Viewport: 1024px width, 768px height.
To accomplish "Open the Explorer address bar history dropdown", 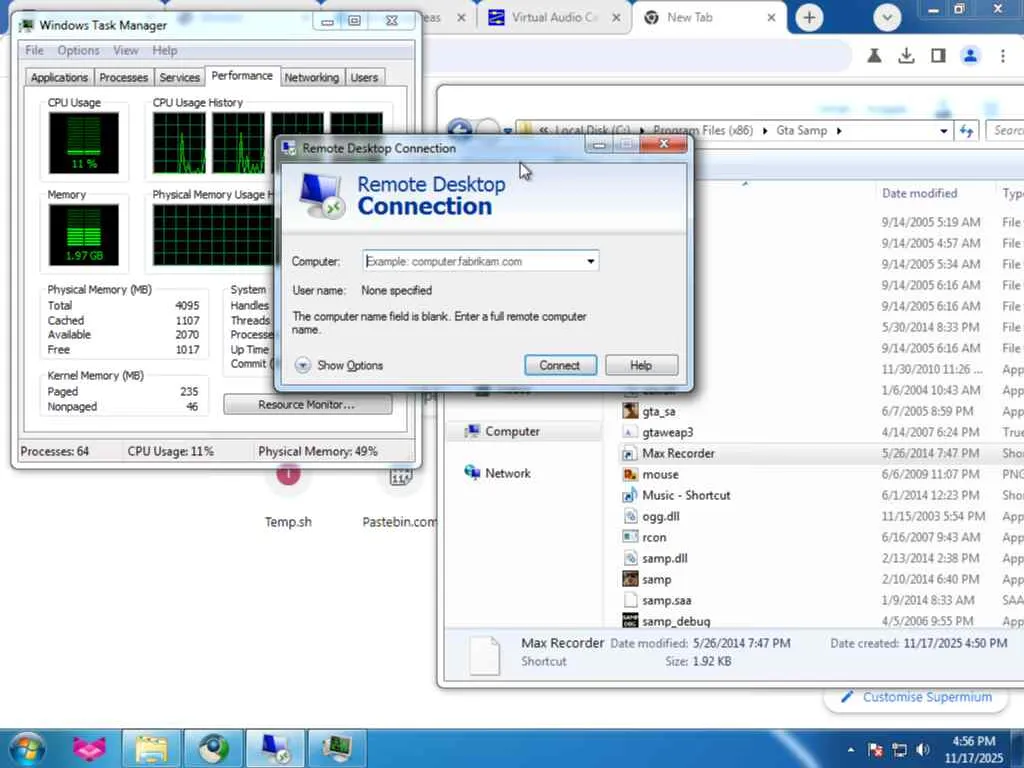I will click(944, 131).
